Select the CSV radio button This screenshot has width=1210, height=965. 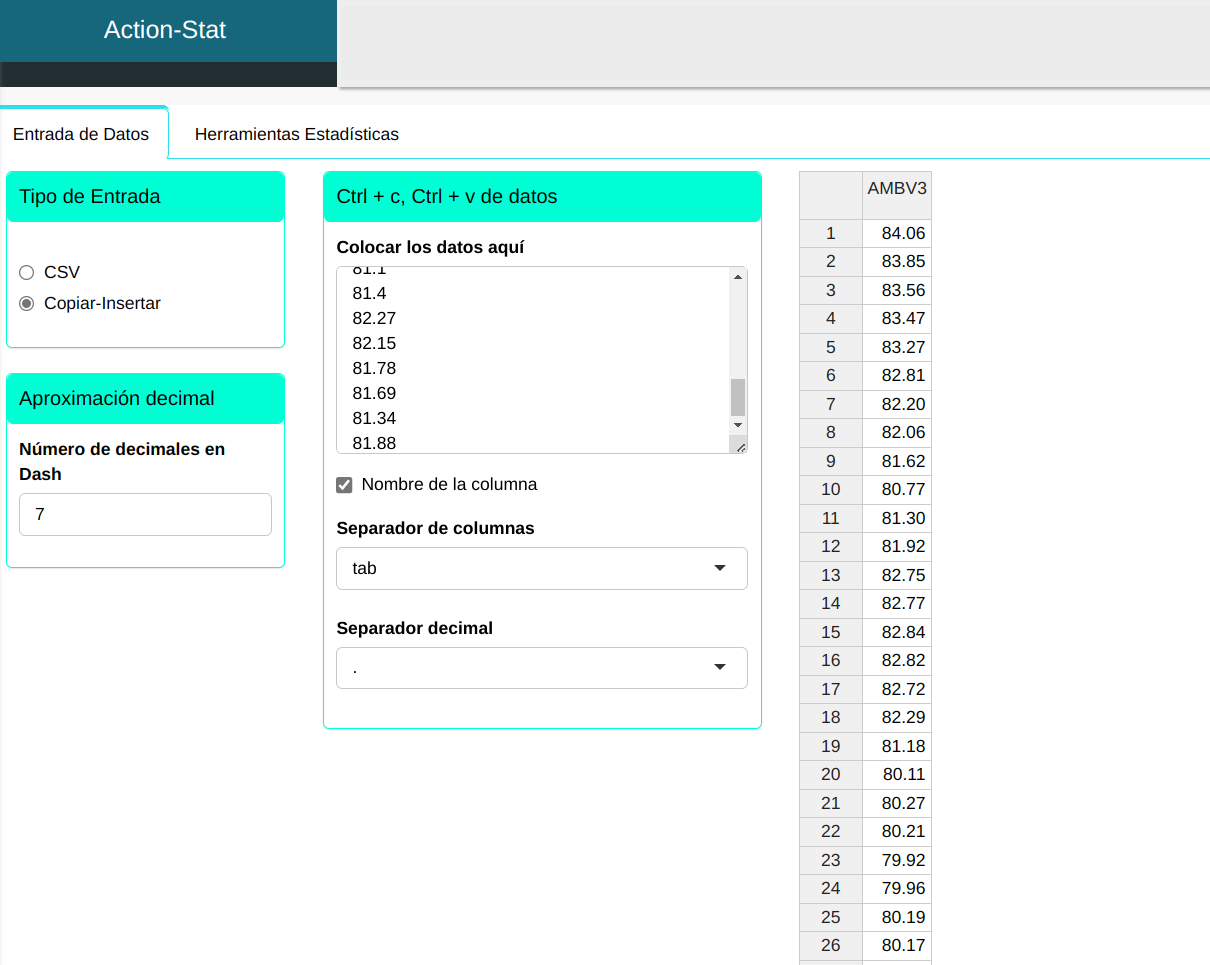(27, 272)
